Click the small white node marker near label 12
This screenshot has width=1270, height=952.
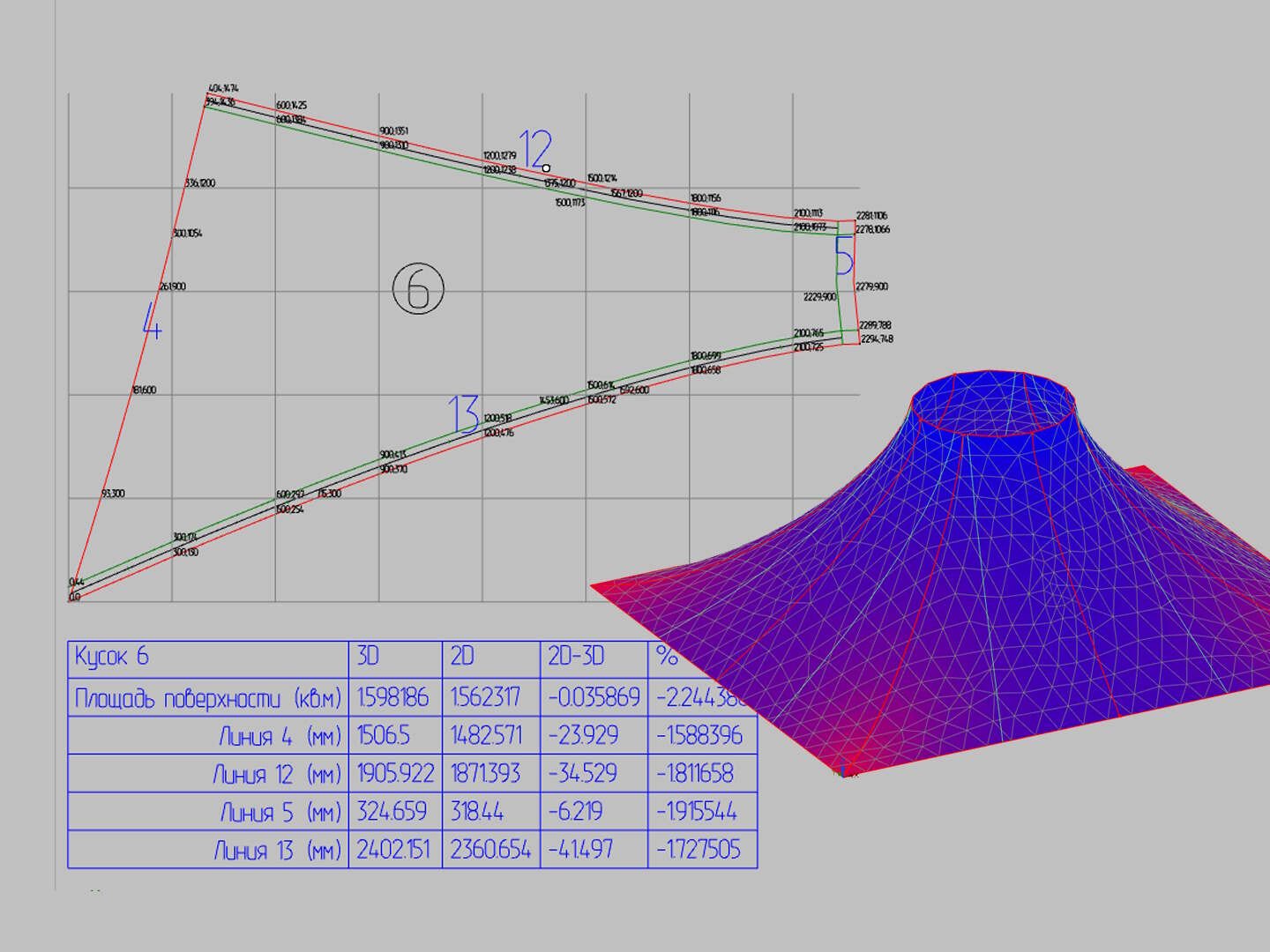coord(546,168)
